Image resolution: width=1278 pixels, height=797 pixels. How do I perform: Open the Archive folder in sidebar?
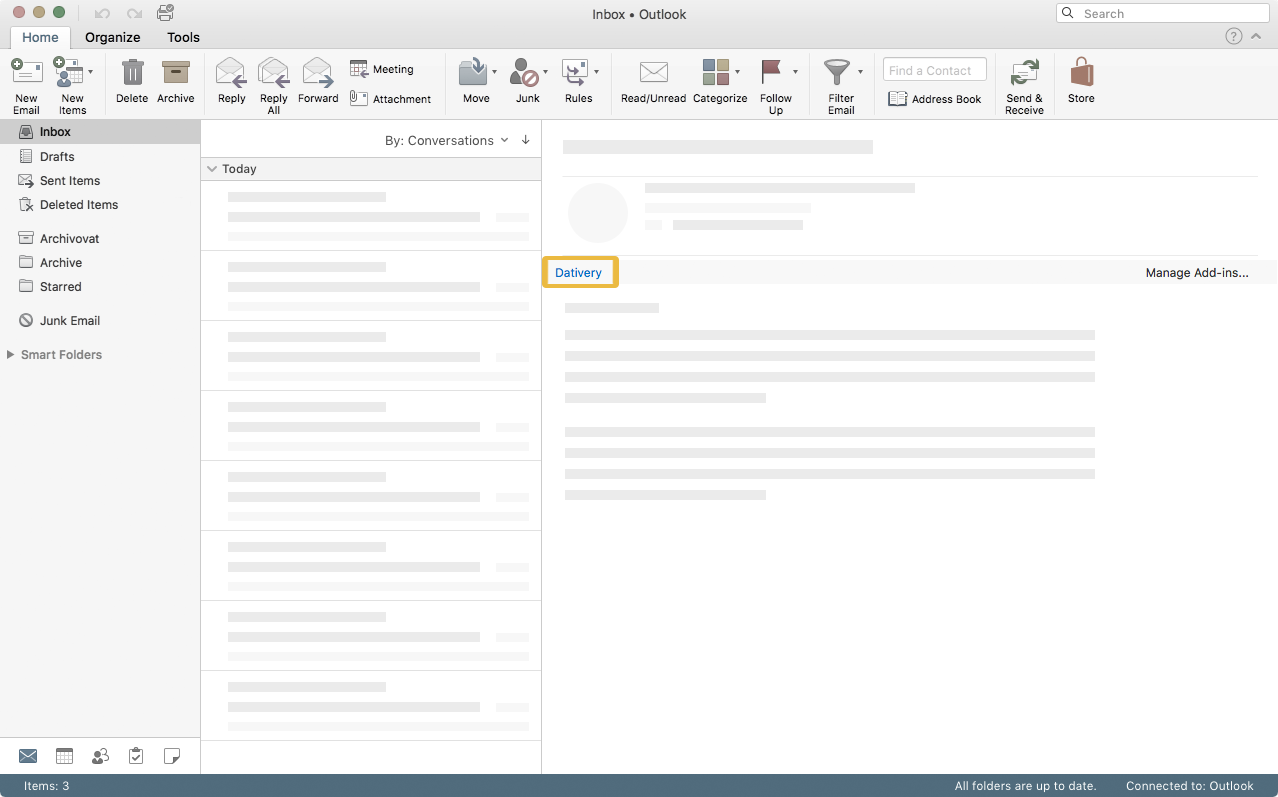pos(100,262)
